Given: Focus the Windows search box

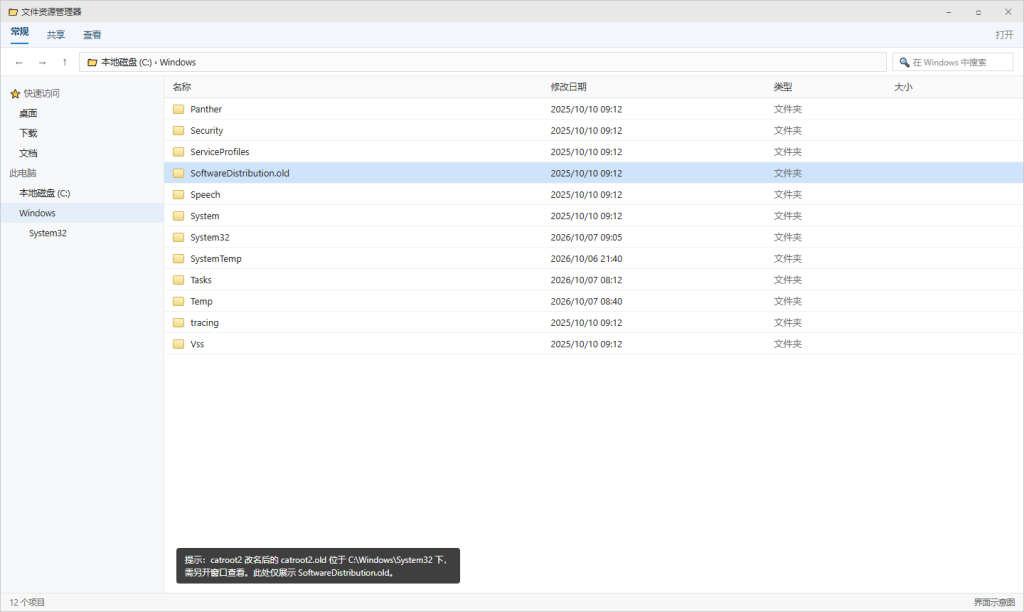Looking at the screenshot, I should click(x=953, y=63).
